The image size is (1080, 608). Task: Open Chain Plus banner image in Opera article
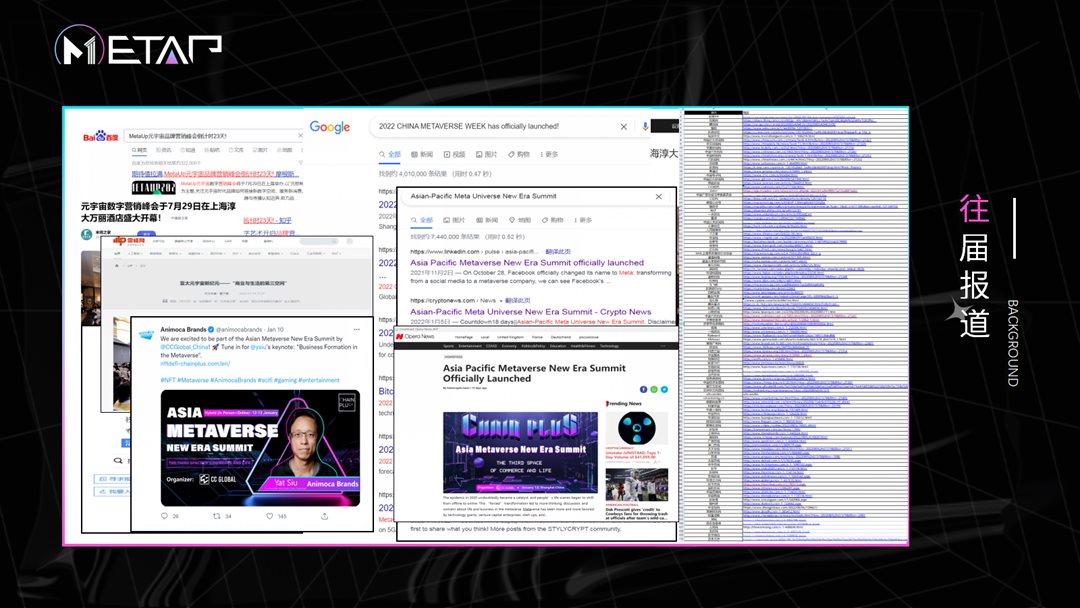pyautogui.click(x=520, y=452)
